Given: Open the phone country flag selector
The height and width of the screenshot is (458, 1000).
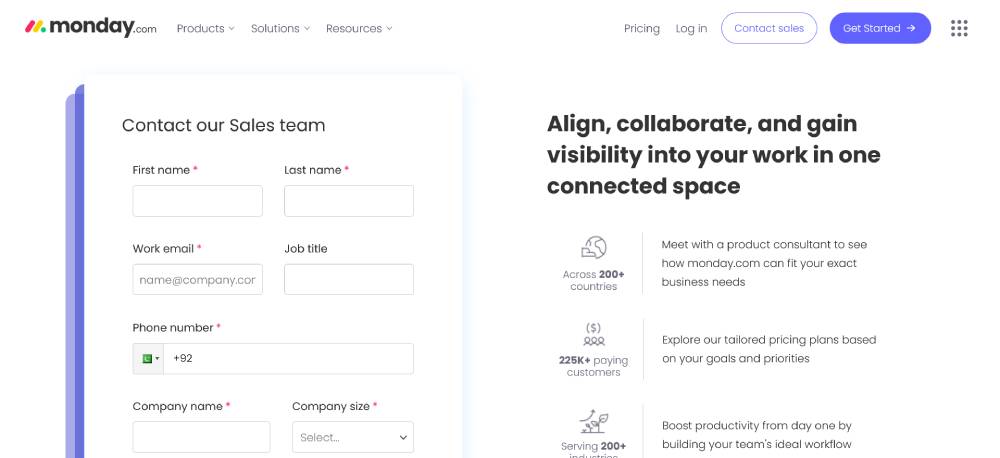Looking at the screenshot, I should tap(149, 359).
